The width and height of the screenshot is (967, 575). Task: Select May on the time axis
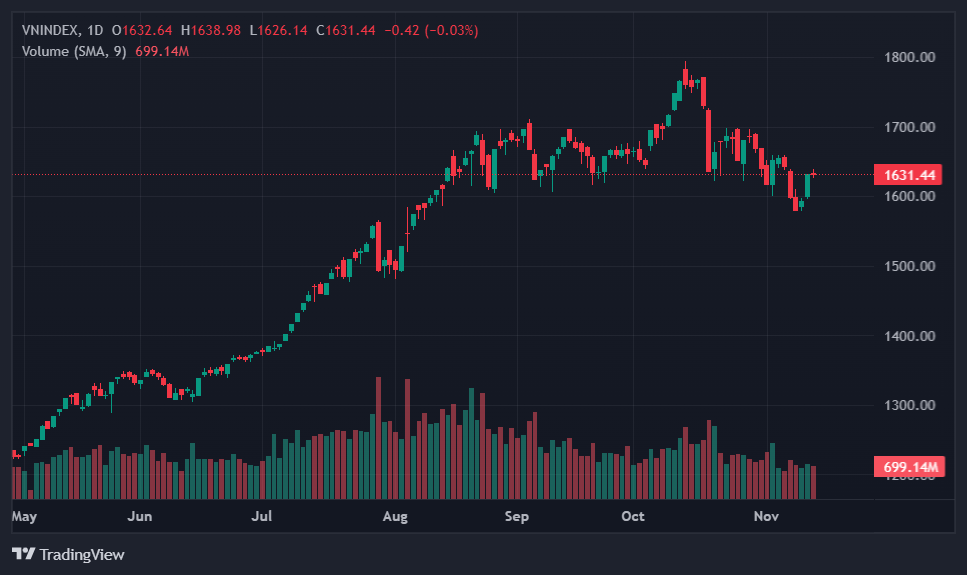pyautogui.click(x=24, y=517)
